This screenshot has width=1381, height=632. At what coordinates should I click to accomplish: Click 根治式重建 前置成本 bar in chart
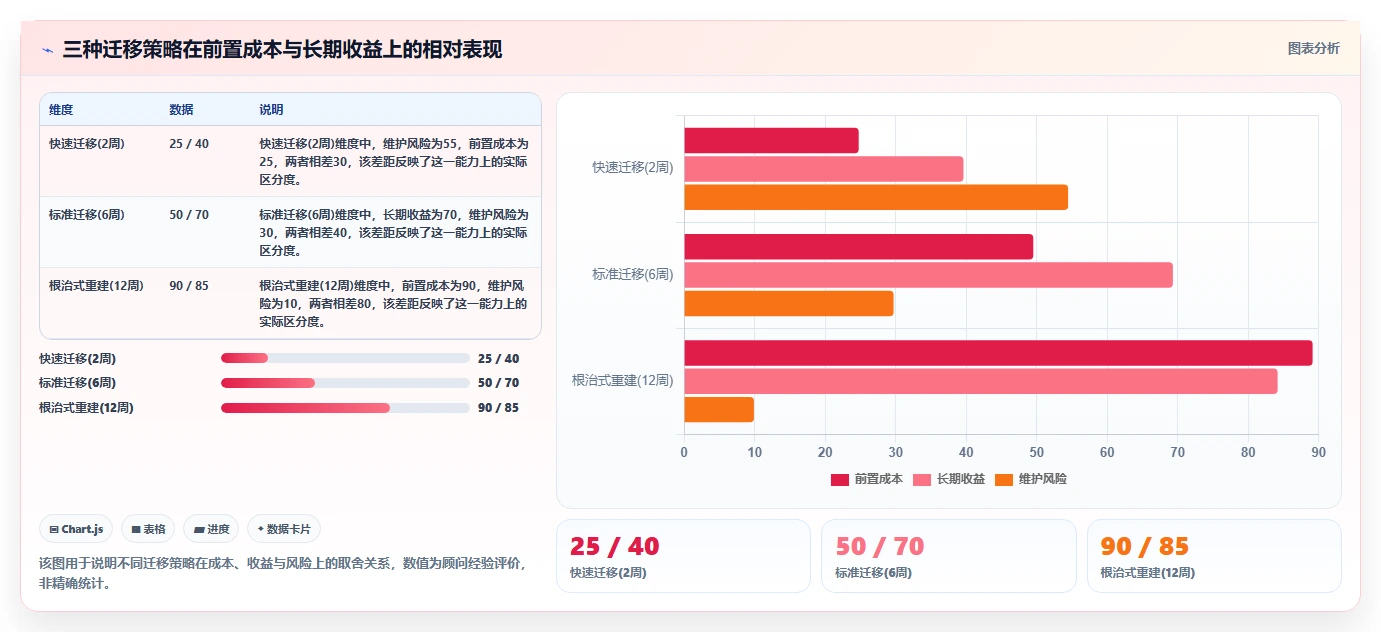tap(998, 353)
